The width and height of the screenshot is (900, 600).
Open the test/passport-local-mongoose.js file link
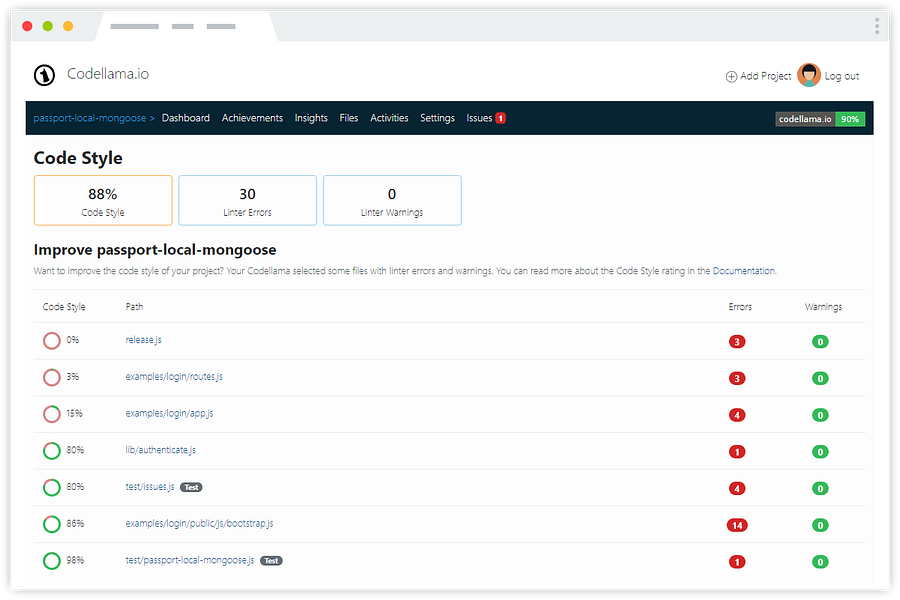pos(190,560)
